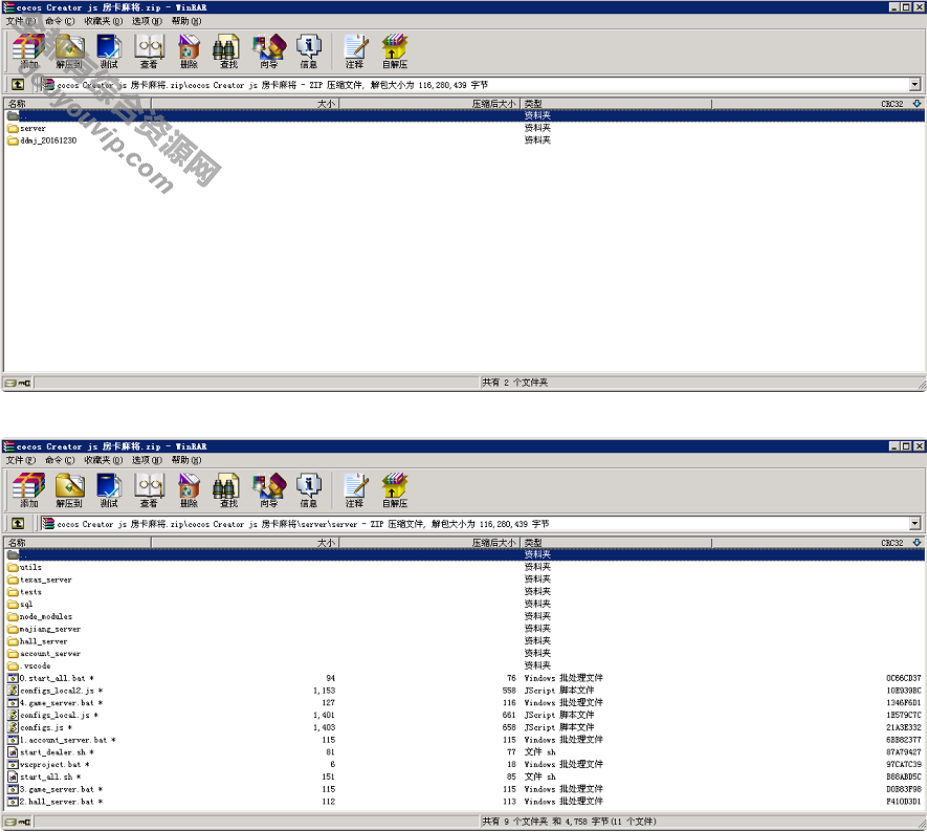Select the node_modules folder
This screenshot has height=833, width=927.
40,617
